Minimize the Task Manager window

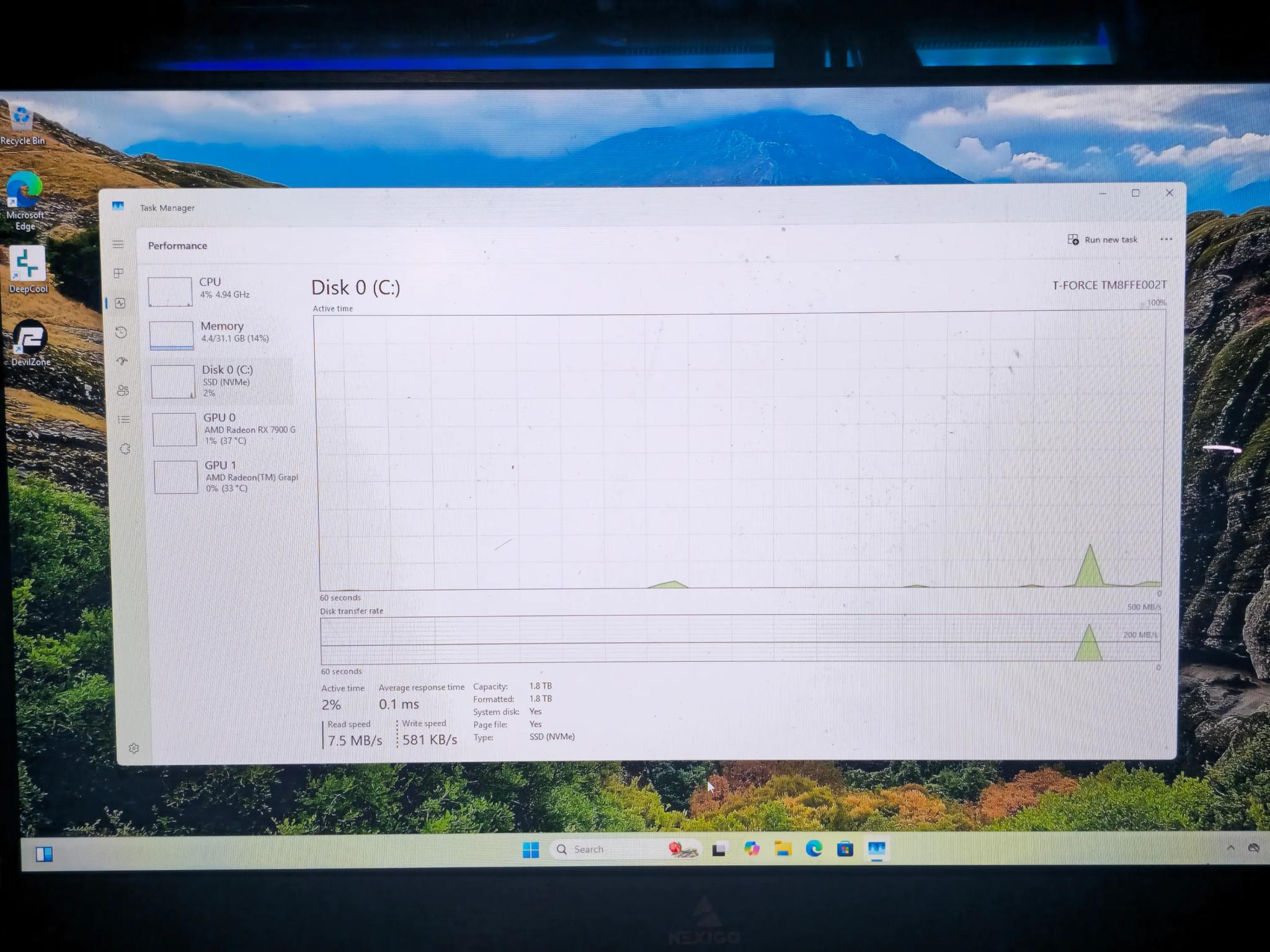[x=1103, y=194]
